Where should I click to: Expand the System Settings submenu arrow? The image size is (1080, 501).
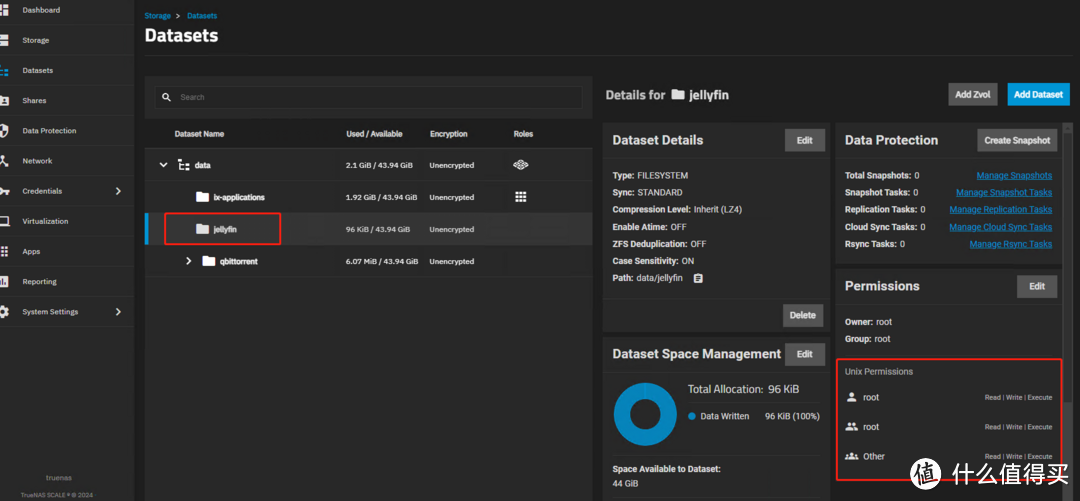(118, 312)
